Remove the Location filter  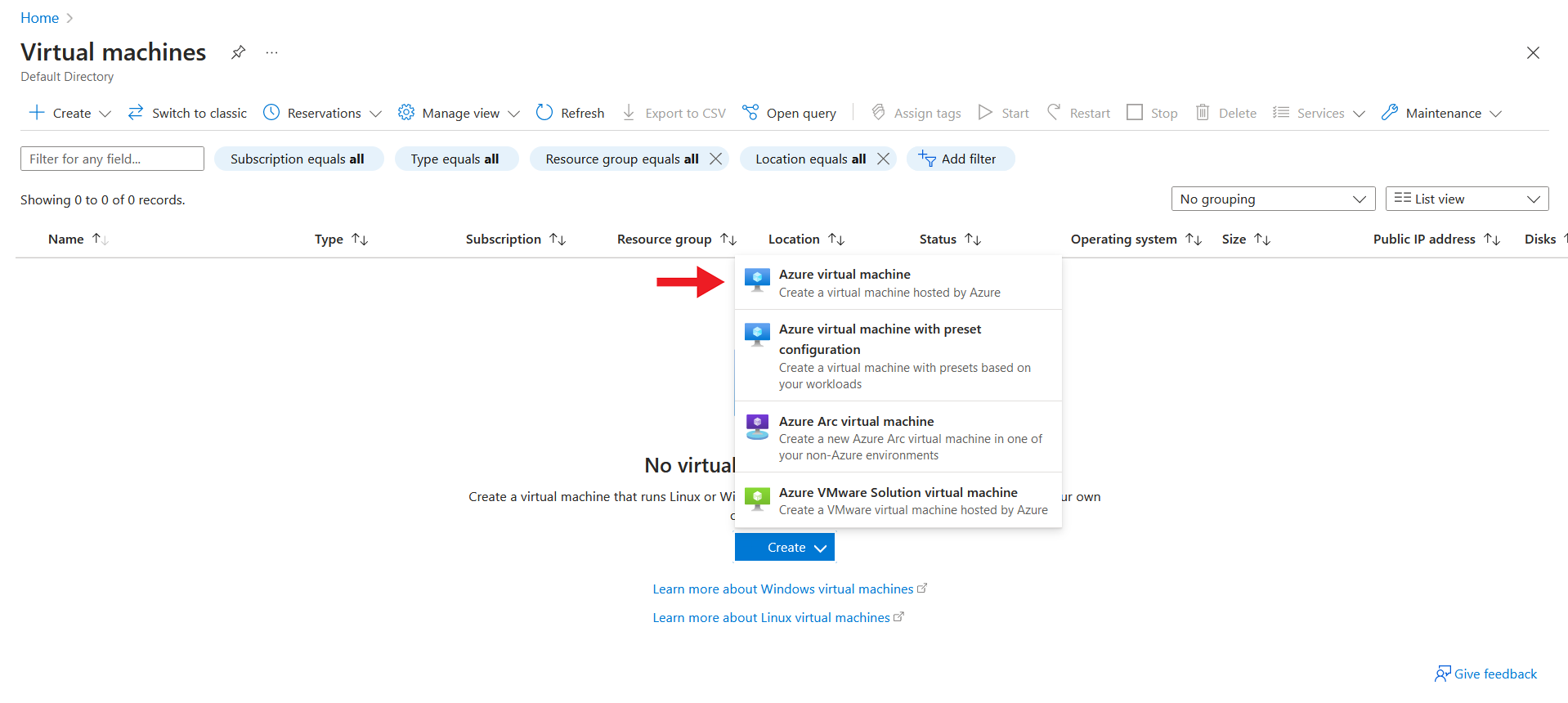point(883,159)
